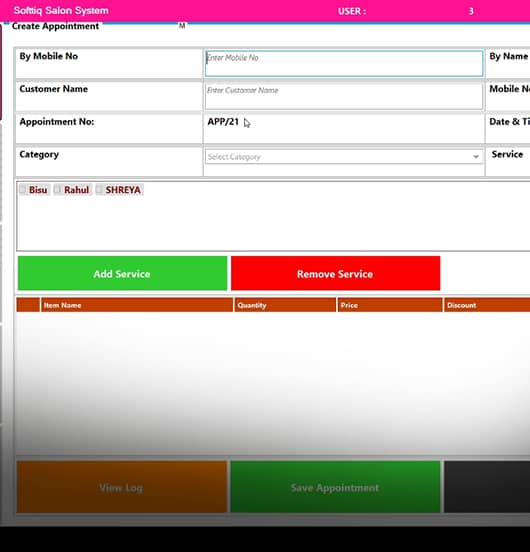Click the Price column header

pyautogui.click(x=390, y=305)
